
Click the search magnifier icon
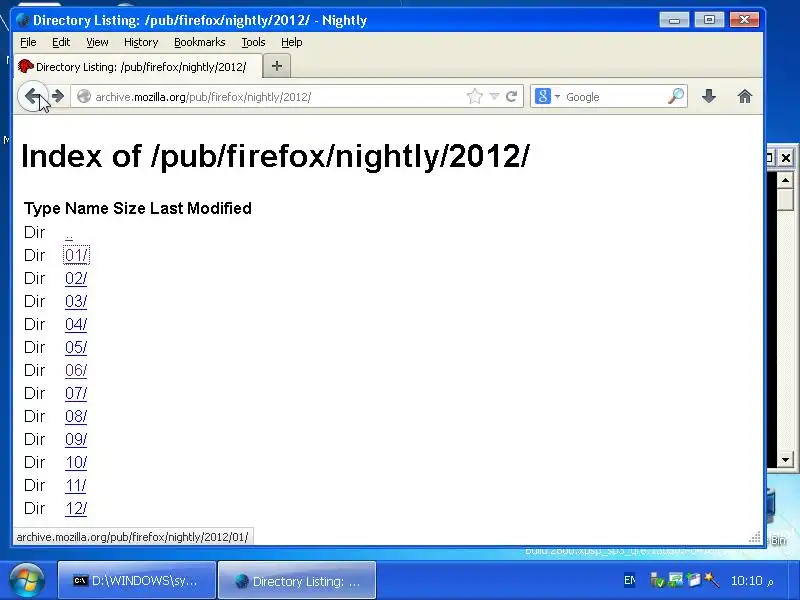[676, 96]
